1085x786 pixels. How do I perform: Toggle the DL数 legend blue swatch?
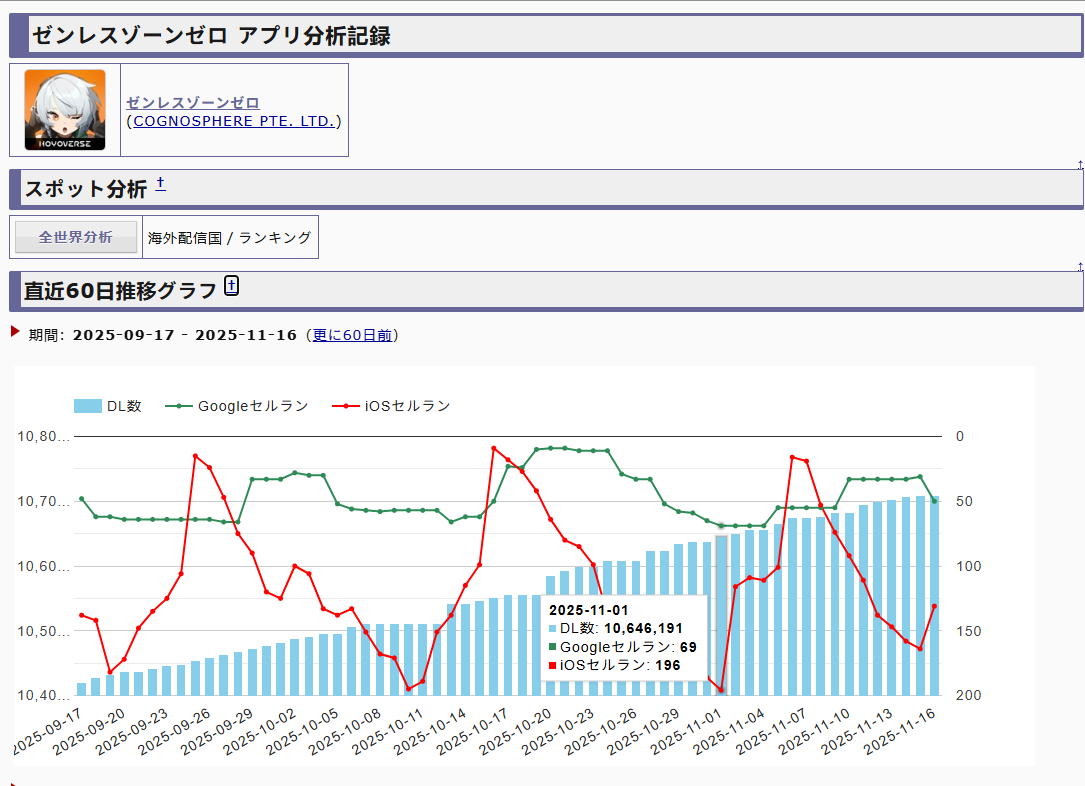(x=88, y=406)
